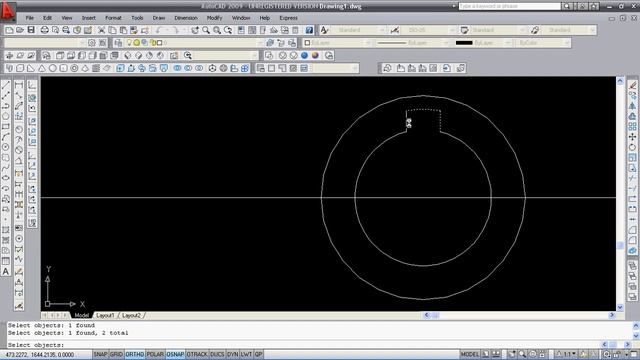
Task: Toggle POLAR tracking in status bar
Action: (x=155, y=354)
